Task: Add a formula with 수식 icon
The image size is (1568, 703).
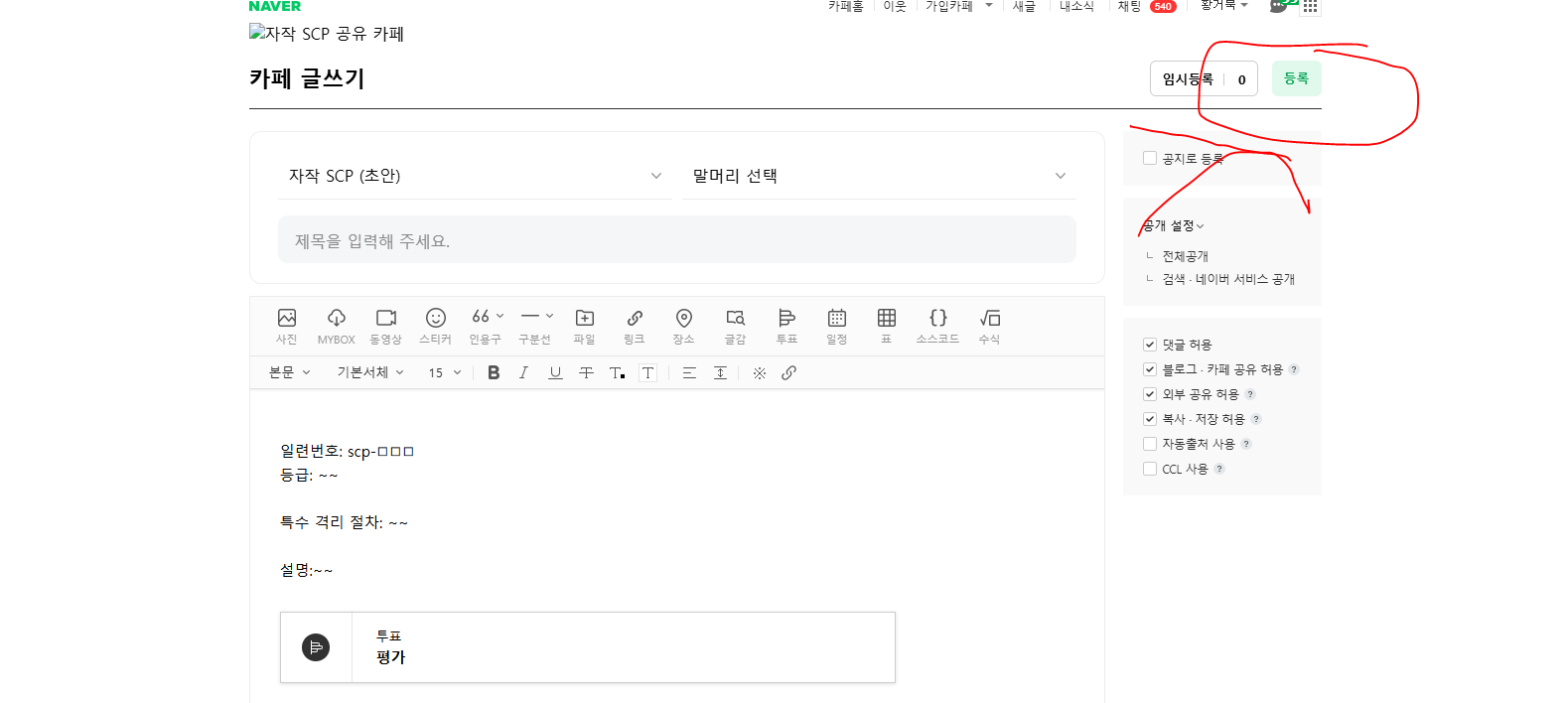Action: point(989,325)
